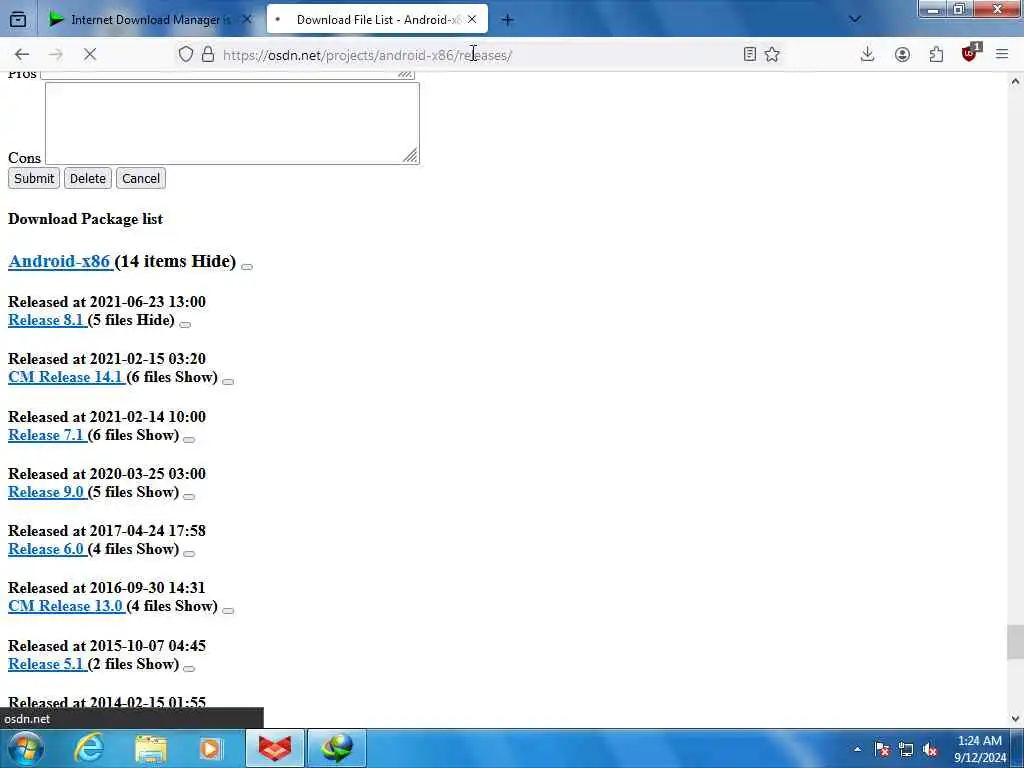The image size is (1024, 768).
Task: Click 'Released at 2021-06-23 13:00' text
Action: tap(106, 302)
